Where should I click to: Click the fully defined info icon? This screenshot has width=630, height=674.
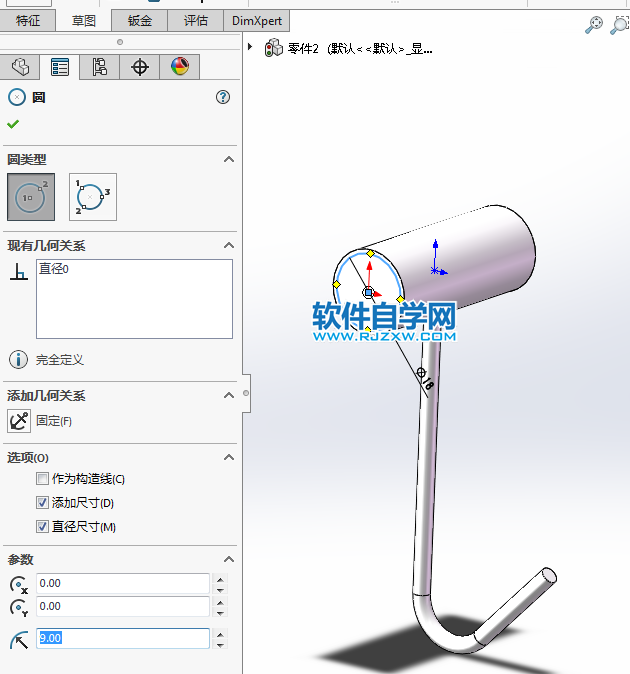tap(18, 359)
